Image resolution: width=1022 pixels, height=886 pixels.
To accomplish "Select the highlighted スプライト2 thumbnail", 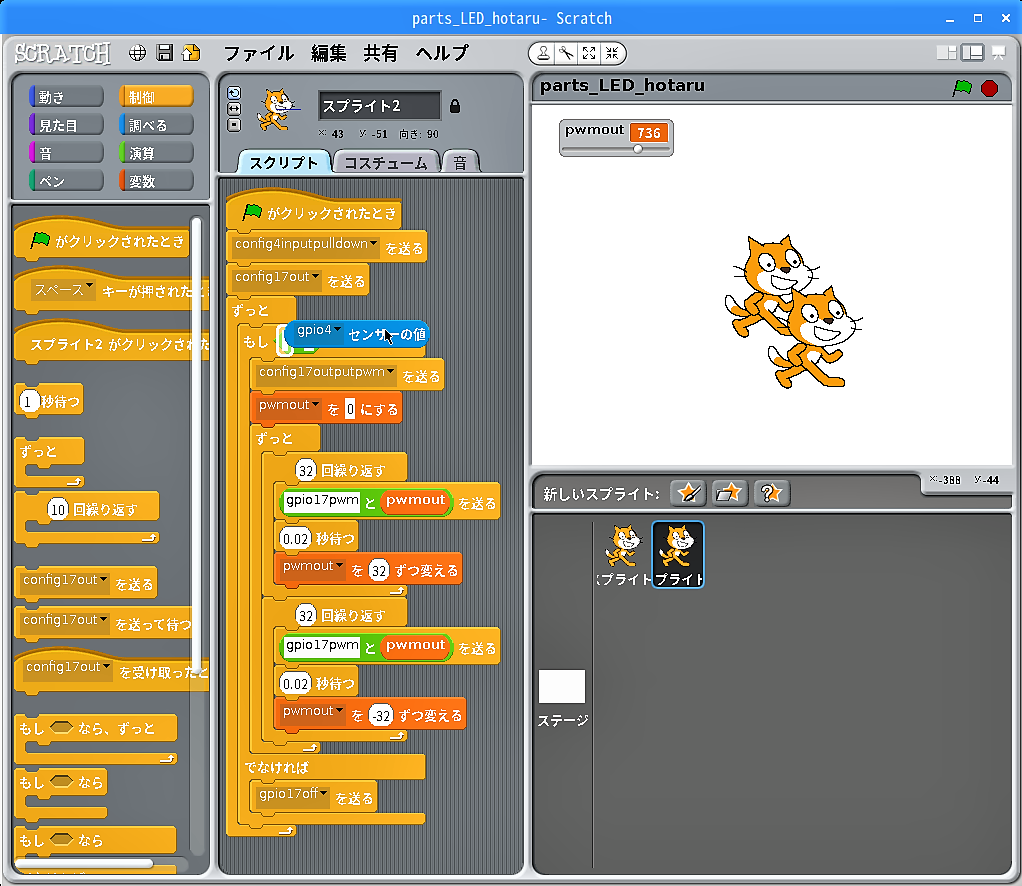I will tap(678, 554).
